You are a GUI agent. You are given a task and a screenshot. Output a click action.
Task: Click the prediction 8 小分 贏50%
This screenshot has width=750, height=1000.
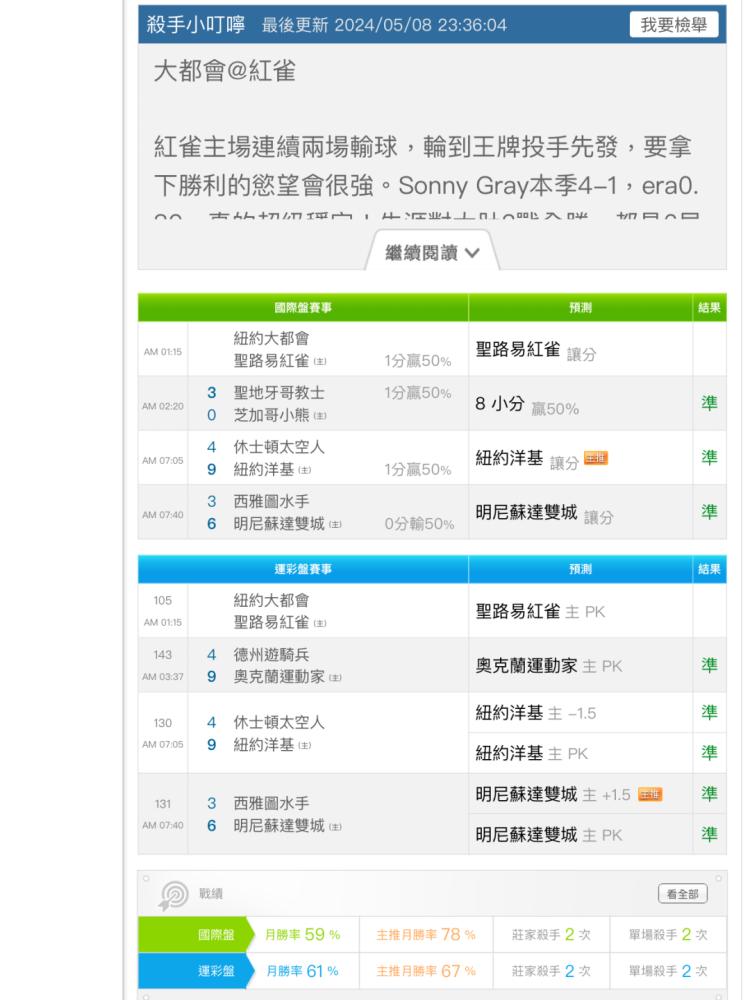tap(527, 405)
